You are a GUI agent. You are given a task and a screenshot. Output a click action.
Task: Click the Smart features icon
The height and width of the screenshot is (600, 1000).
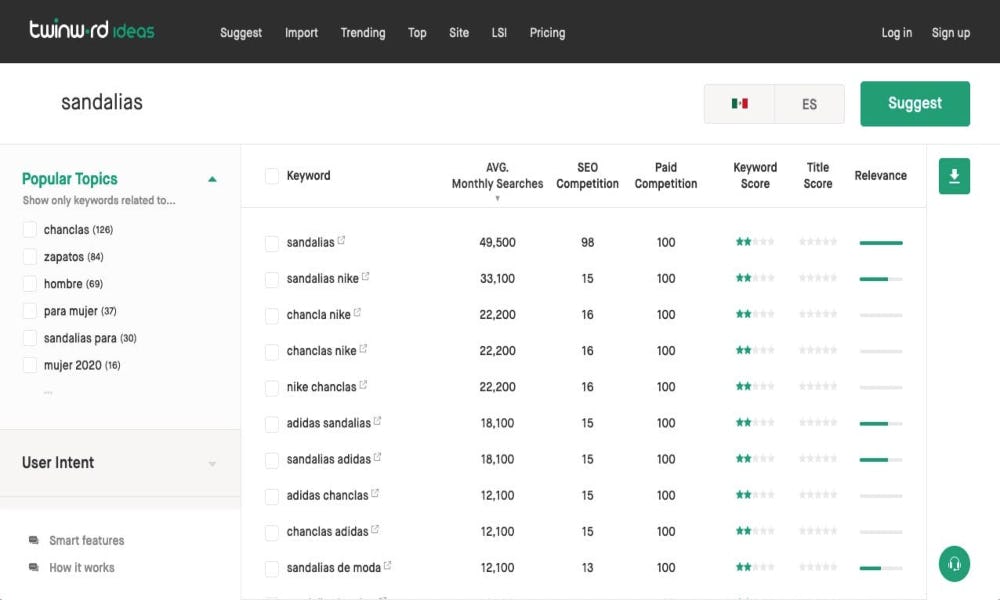click(36, 540)
